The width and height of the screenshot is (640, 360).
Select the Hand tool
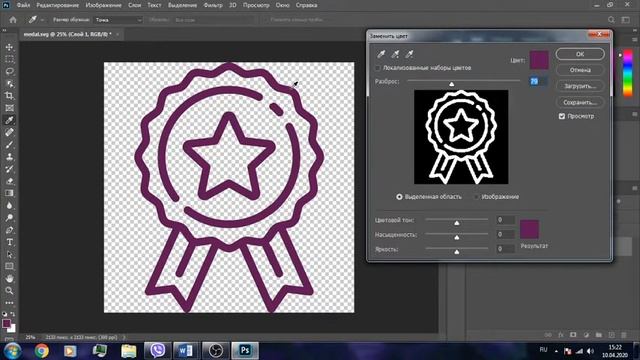tap(9, 279)
